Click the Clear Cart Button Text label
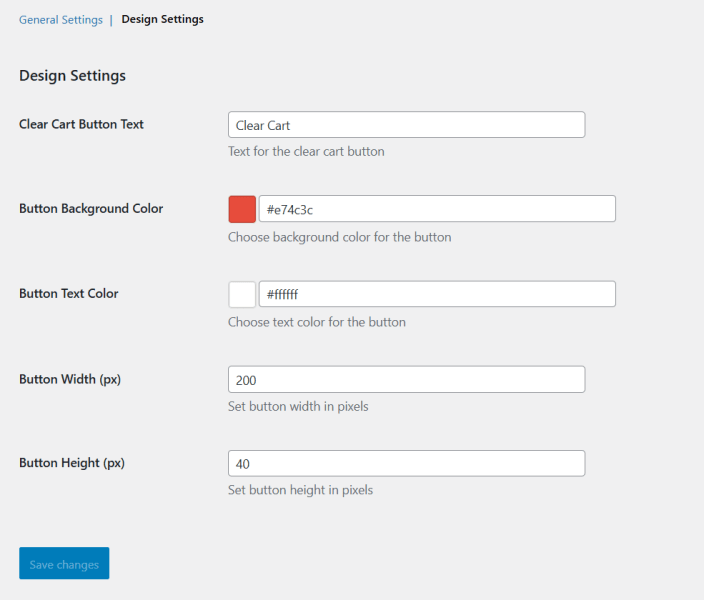 tap(81, 124)
